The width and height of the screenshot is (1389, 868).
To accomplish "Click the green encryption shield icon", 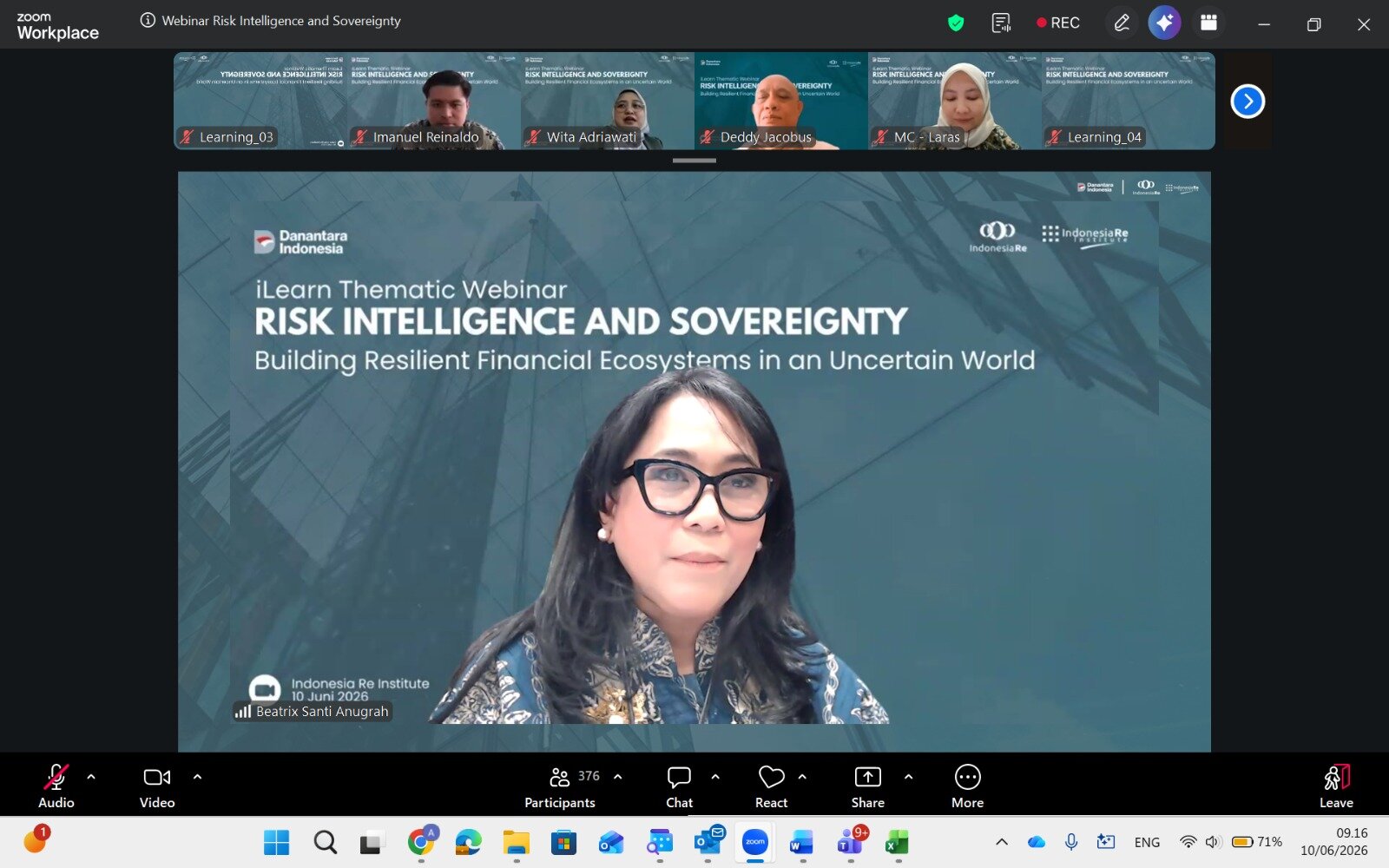I will pos(956,23).
